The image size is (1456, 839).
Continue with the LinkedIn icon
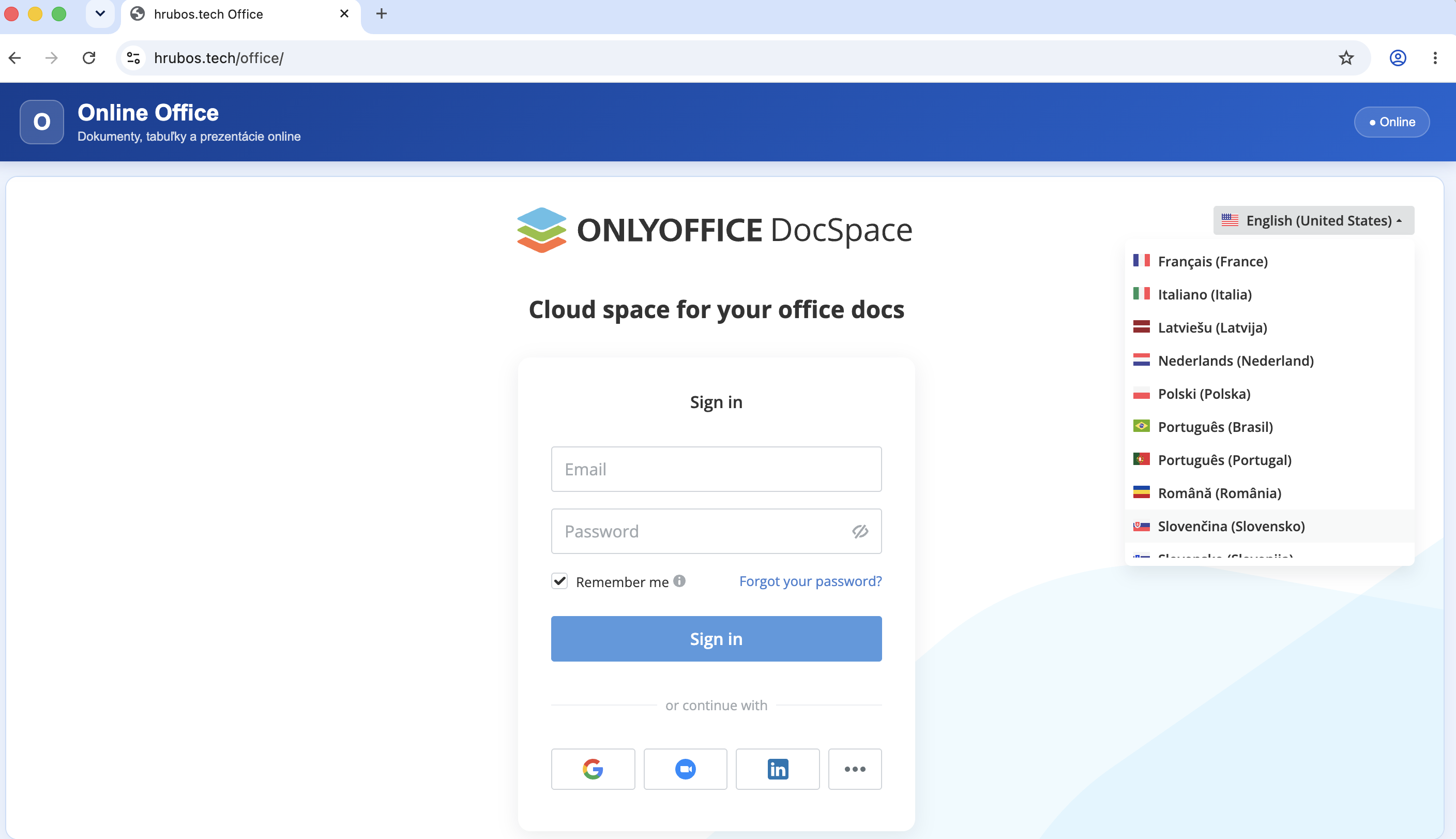(778, 769)
